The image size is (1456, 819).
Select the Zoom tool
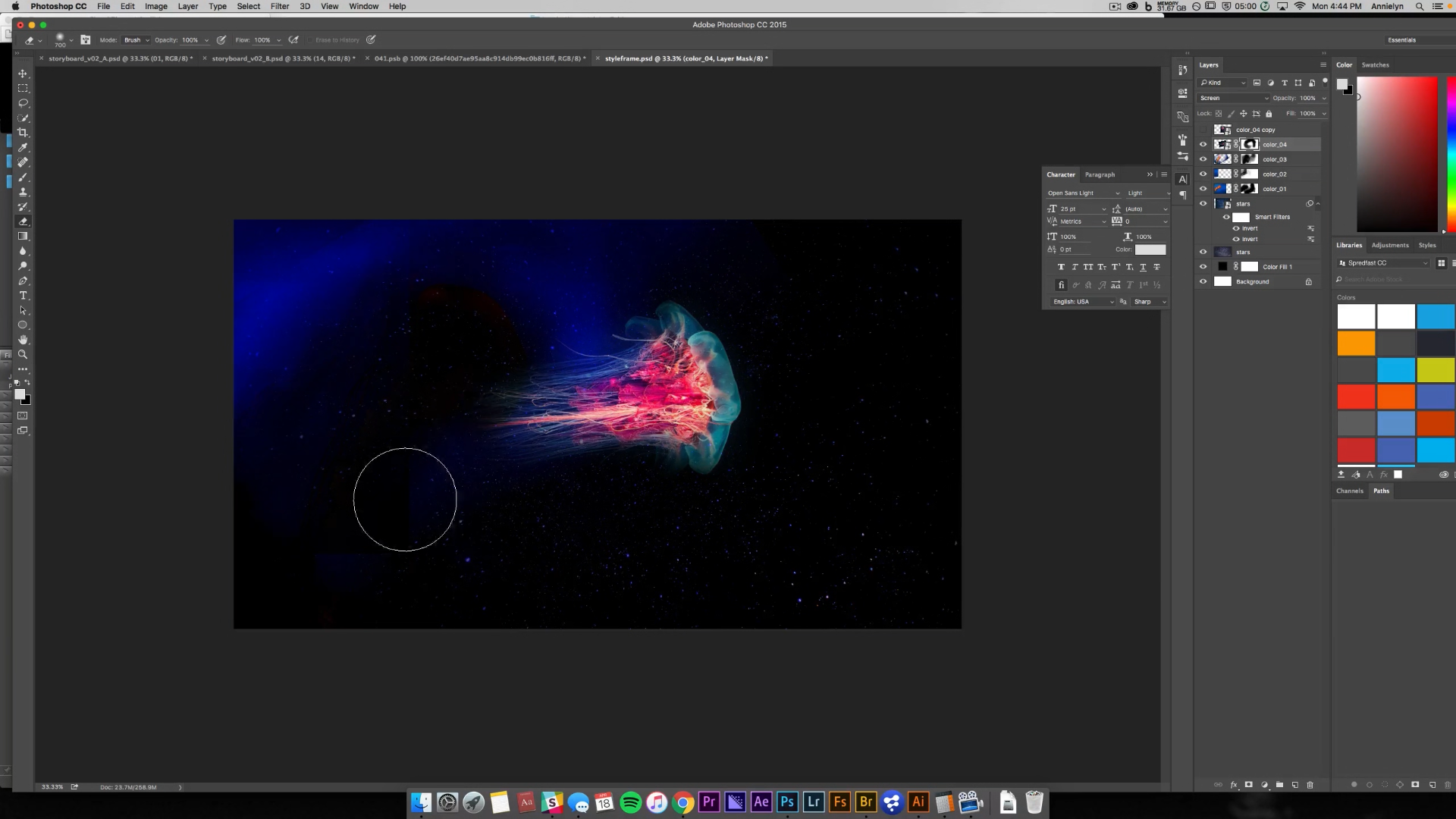coord(23,355)
